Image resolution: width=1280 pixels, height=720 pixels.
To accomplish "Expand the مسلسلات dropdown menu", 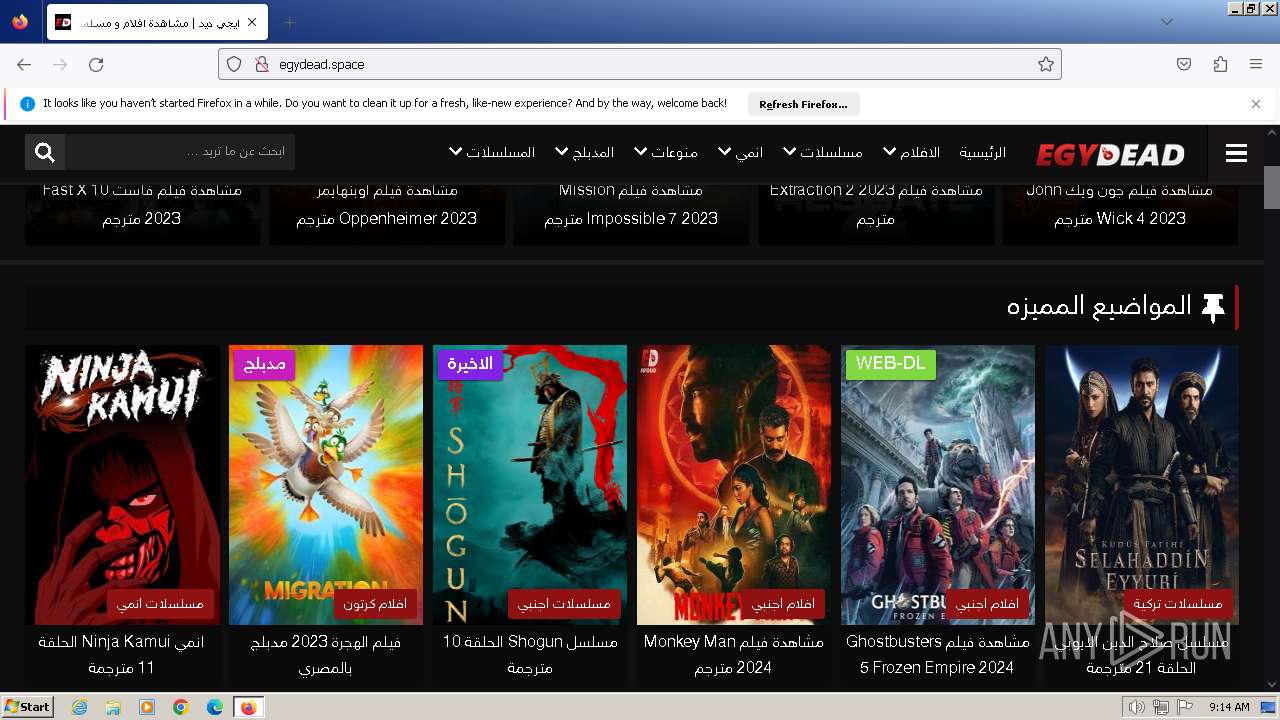I will pos(823,152).
